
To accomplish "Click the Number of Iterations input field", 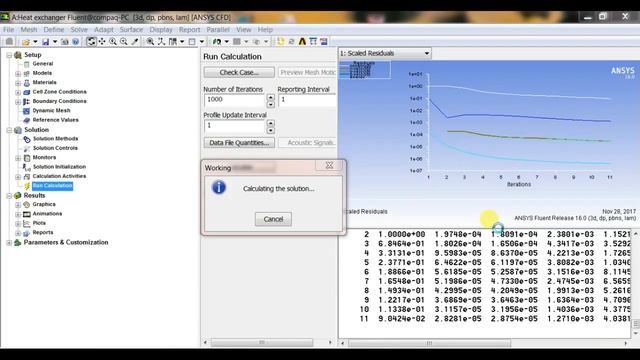I will click(235, 101).
